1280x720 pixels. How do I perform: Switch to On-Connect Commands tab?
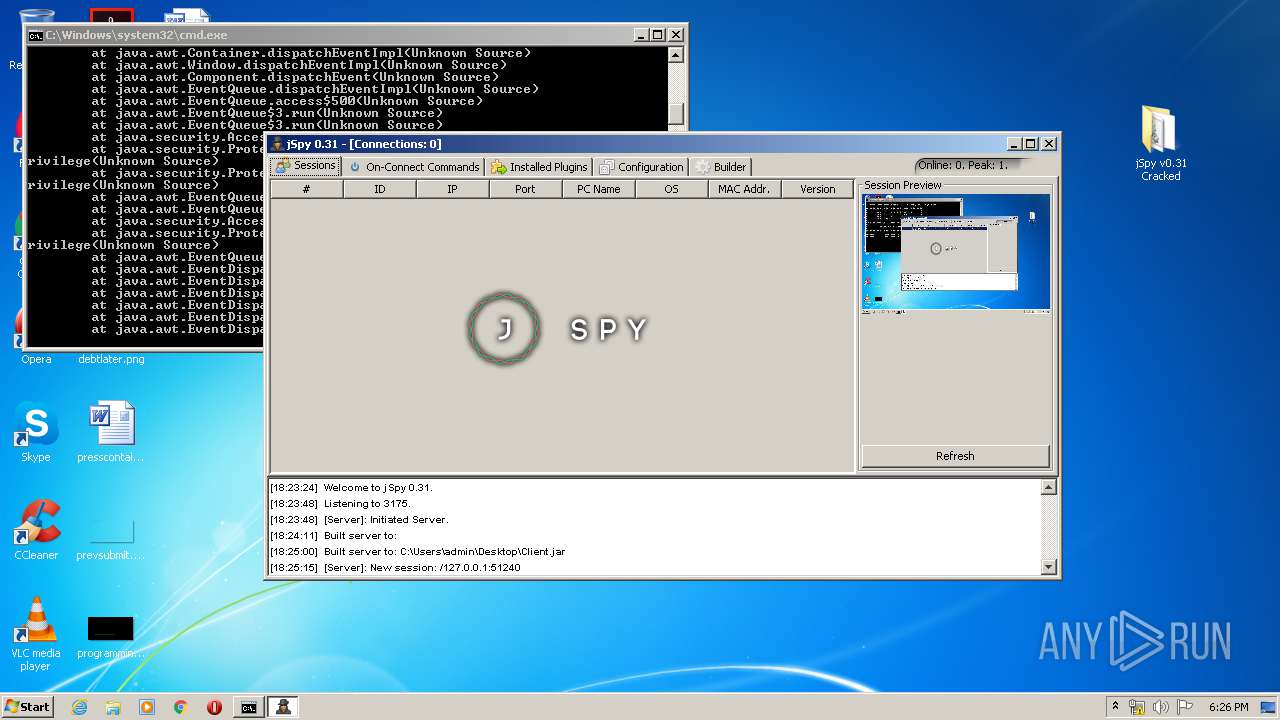click(x=413, y=167)
